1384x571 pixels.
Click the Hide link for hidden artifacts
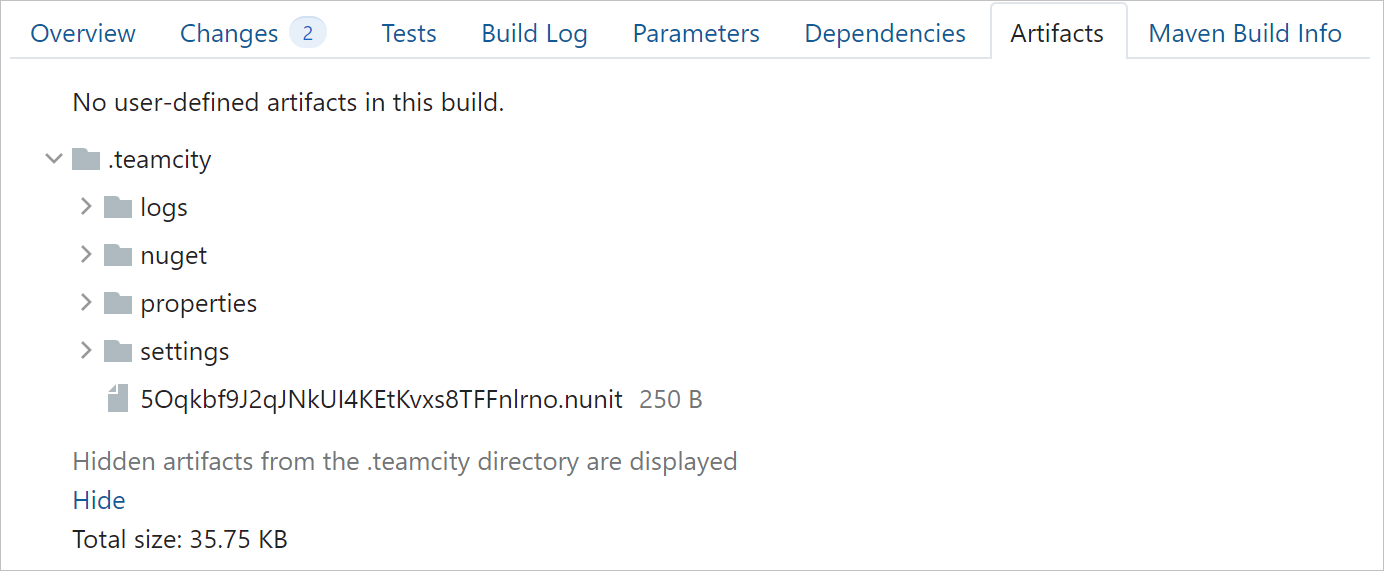pyautogui.click(x=99, y=501)
